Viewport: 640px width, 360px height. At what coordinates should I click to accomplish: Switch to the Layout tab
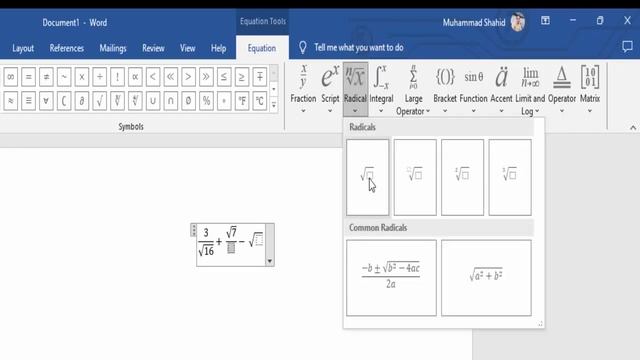(x=23, y=48)
